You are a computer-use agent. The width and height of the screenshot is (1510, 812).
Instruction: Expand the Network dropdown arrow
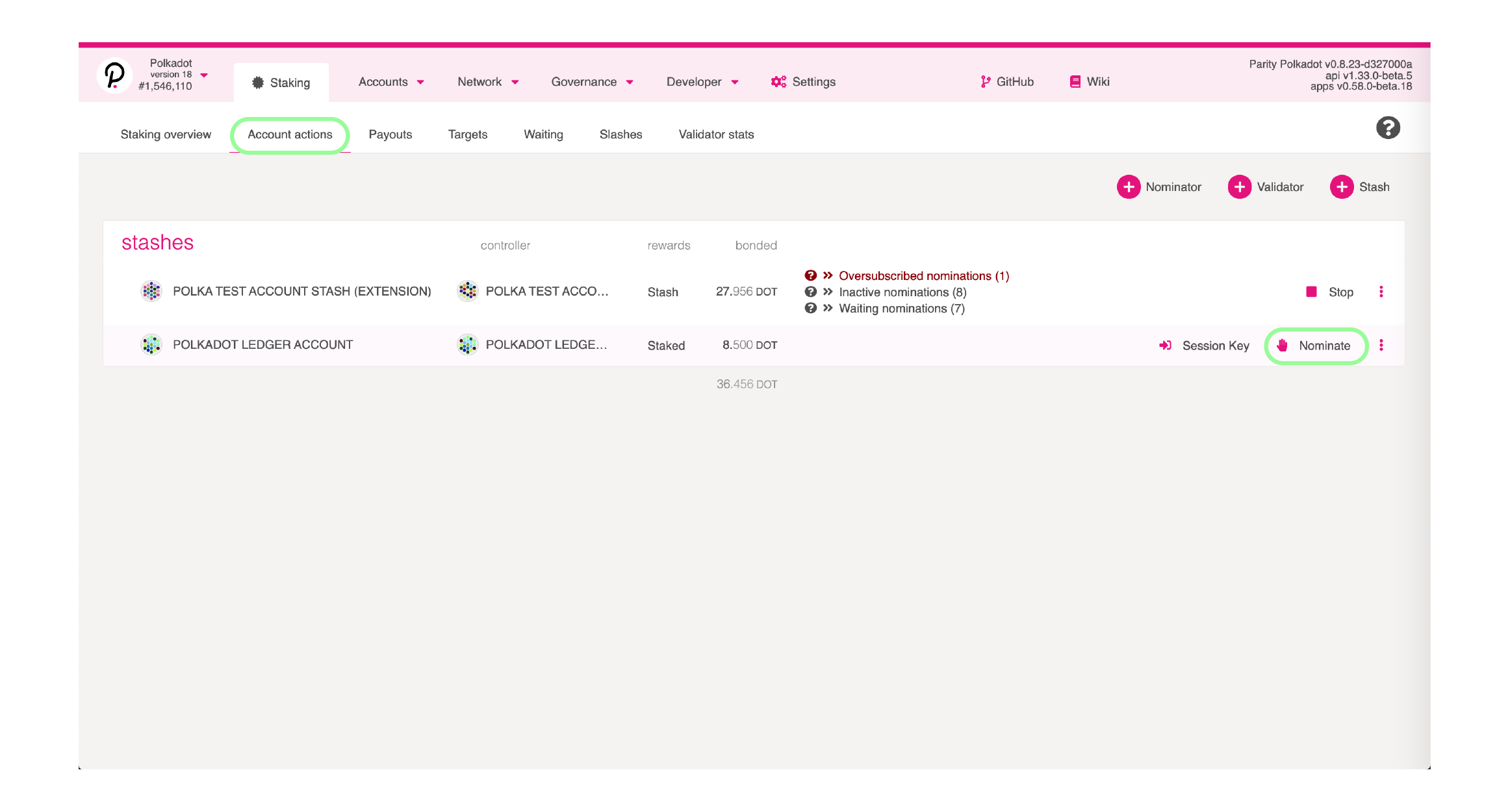click(515, 82)
